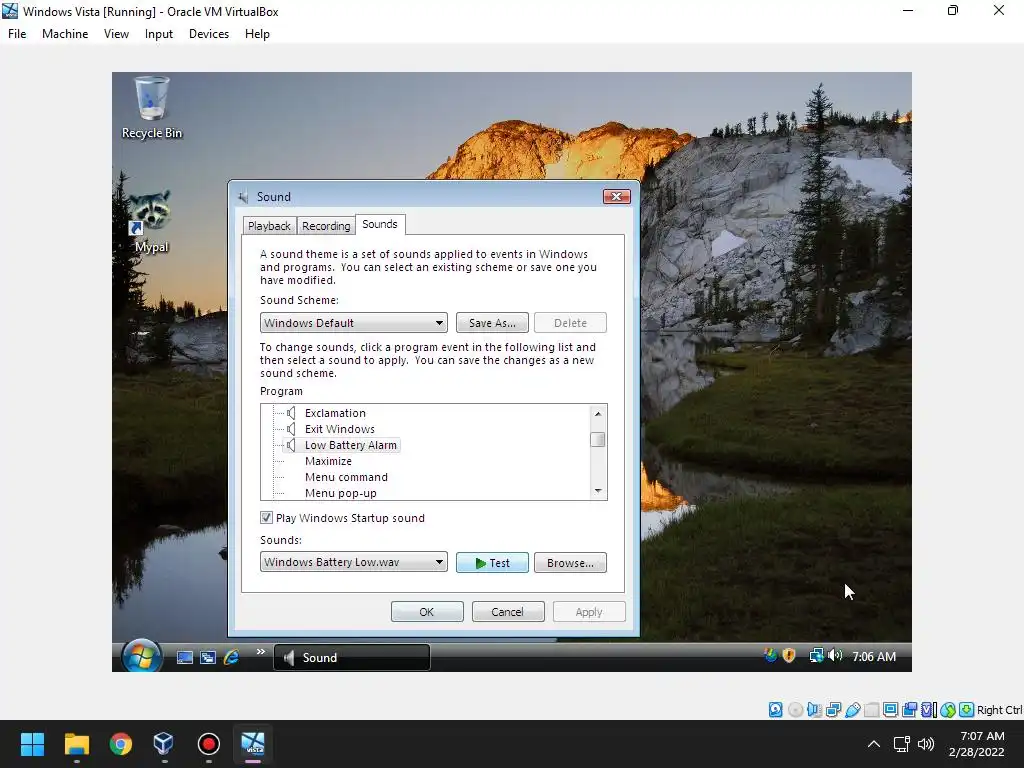Open Windows 11 Start button

[x=32, y=744]
